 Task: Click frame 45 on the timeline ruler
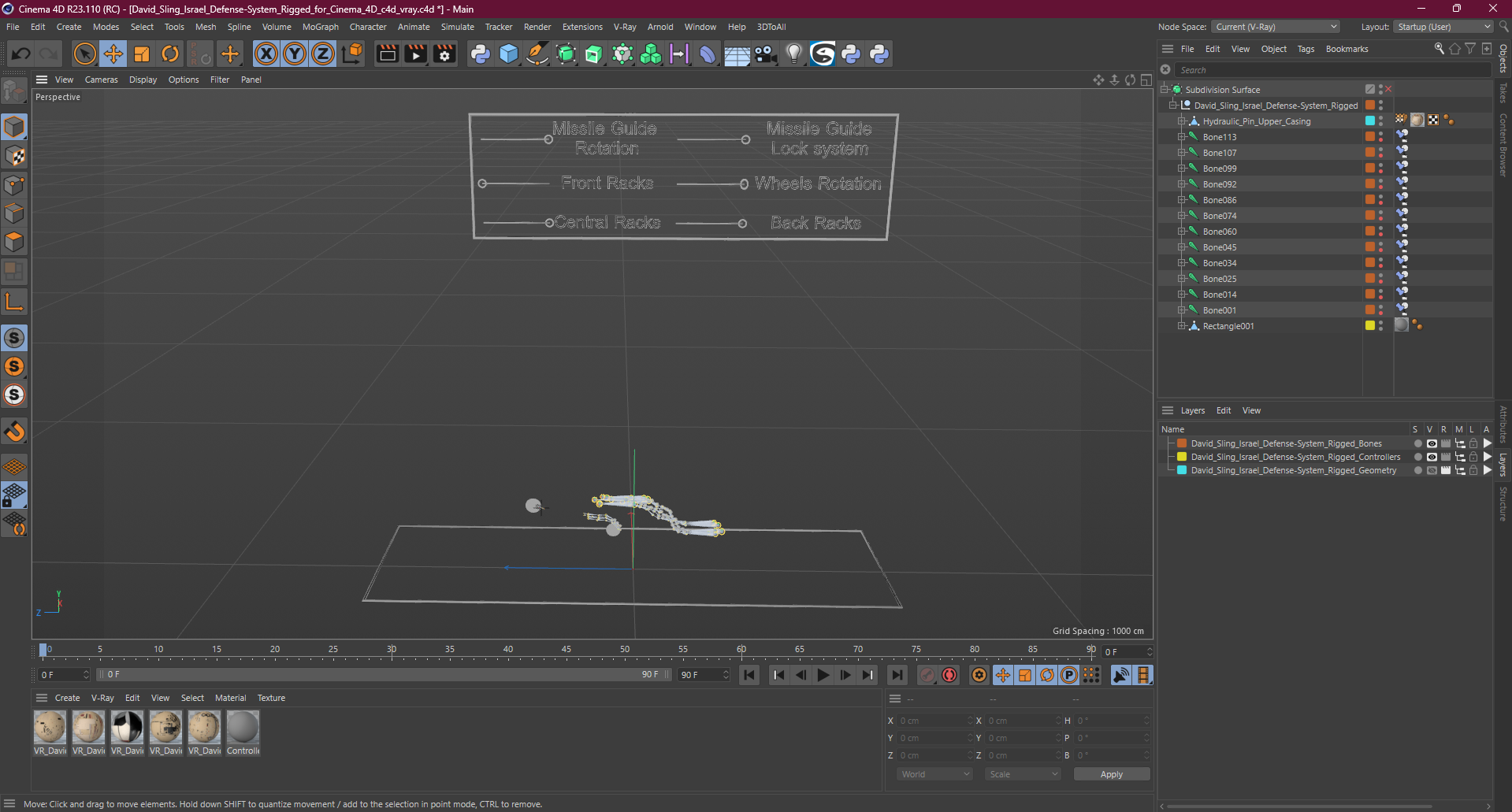point(567,650)
